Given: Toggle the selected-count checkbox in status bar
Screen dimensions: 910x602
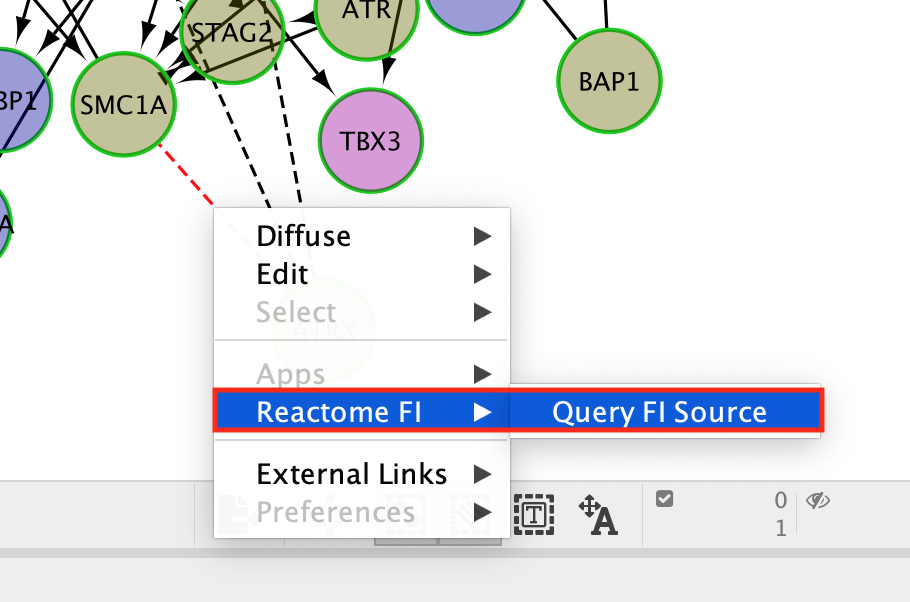Looking at the screenshot, I should point(664,499).
